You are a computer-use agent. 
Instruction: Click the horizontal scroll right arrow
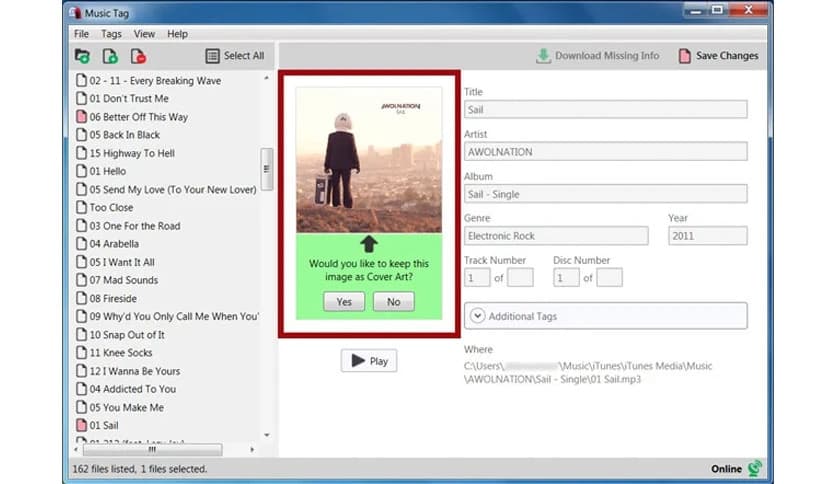click(252, 449)
